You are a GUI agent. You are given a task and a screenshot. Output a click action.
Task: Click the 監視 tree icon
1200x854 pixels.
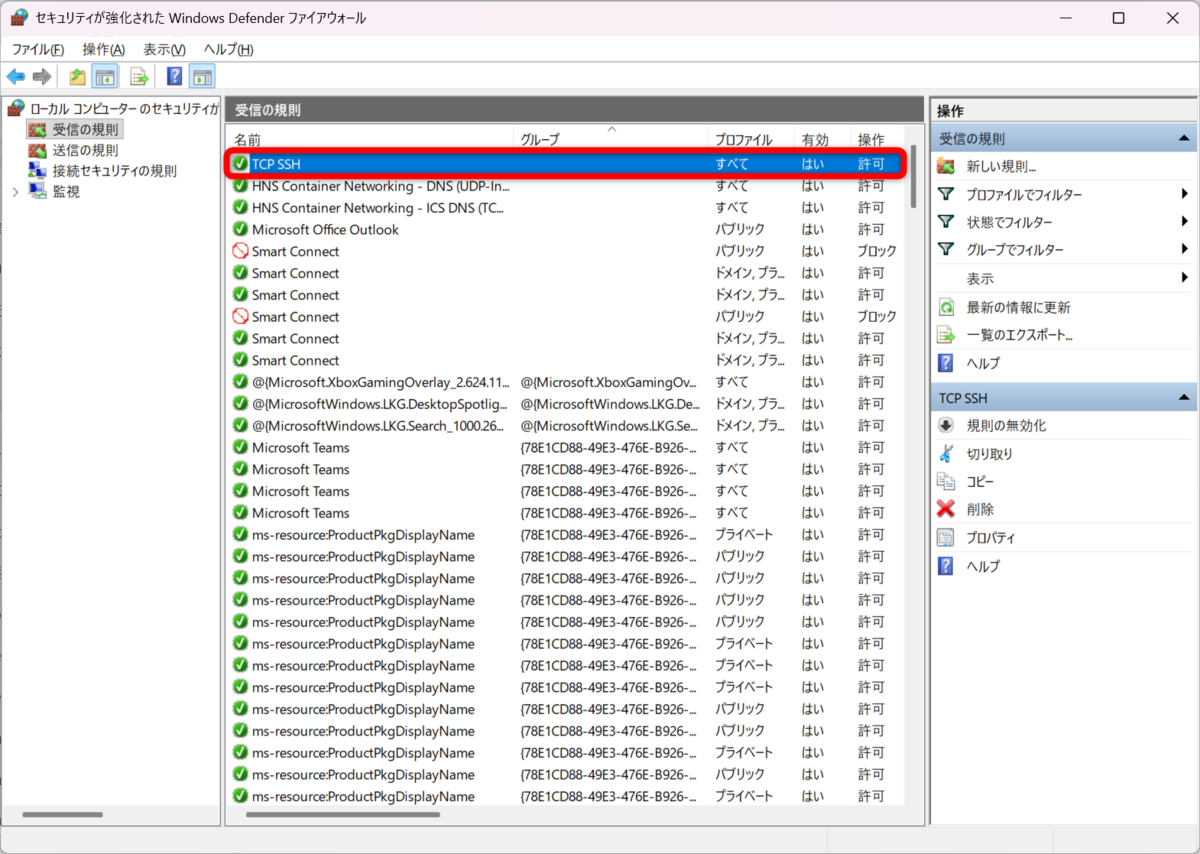point(38,191)
